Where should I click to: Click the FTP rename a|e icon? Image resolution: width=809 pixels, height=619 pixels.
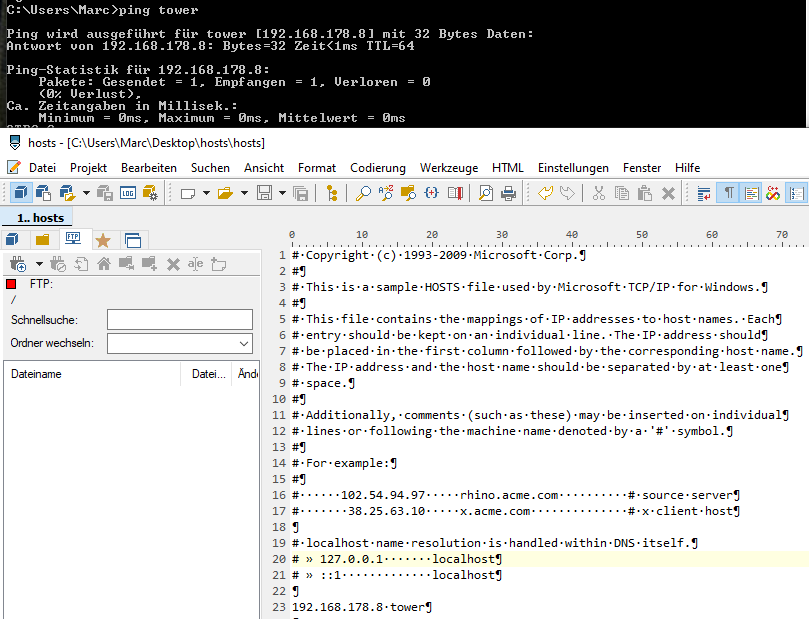(x=195, y=264)
